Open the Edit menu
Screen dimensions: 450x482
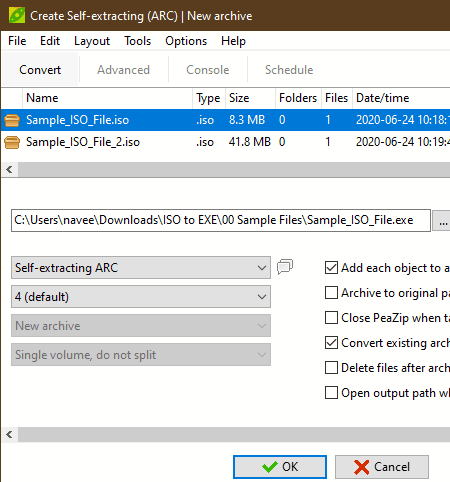pyautogui.click(x=50, y=41)
